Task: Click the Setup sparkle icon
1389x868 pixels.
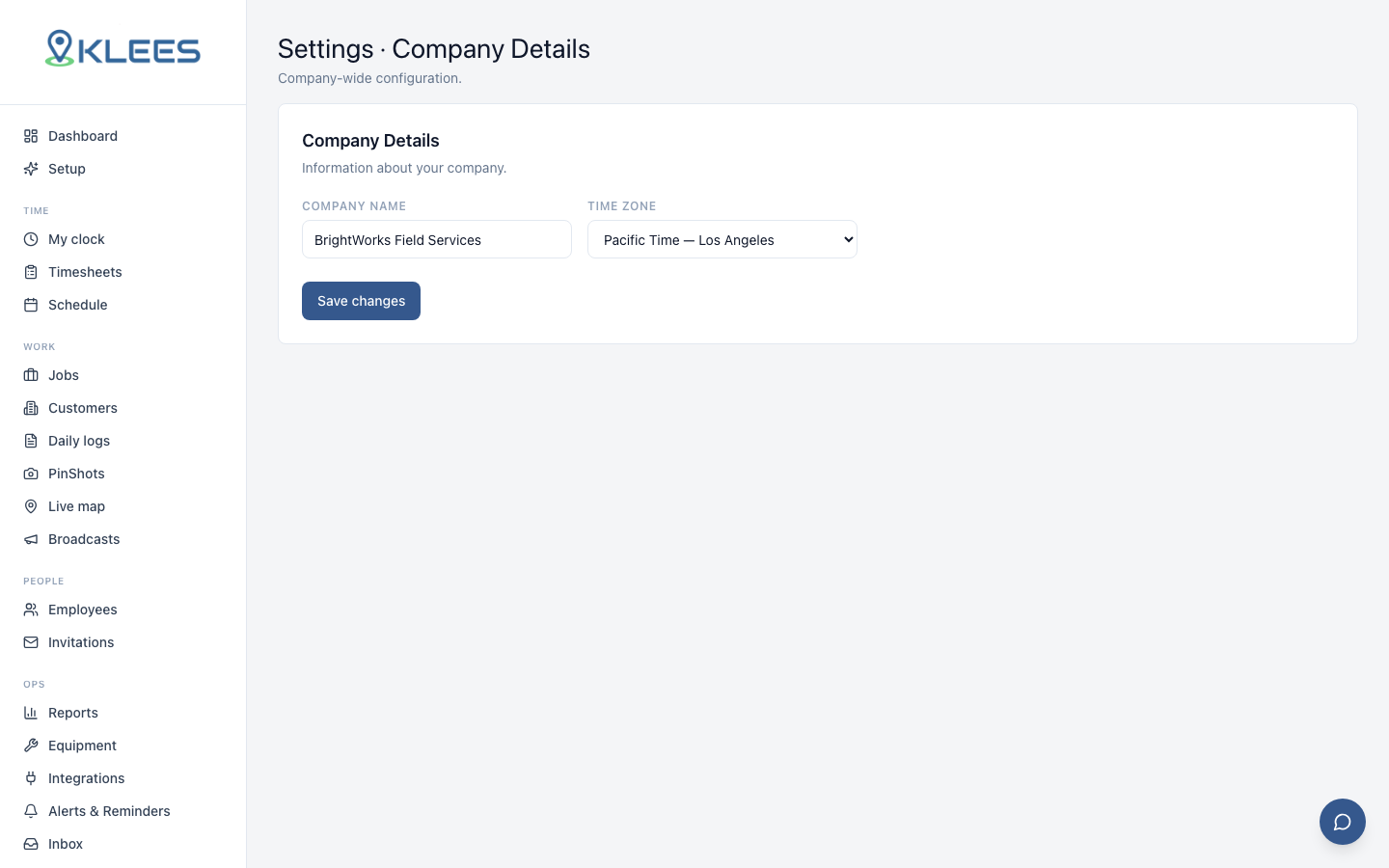Action: (x=31, y=169)
